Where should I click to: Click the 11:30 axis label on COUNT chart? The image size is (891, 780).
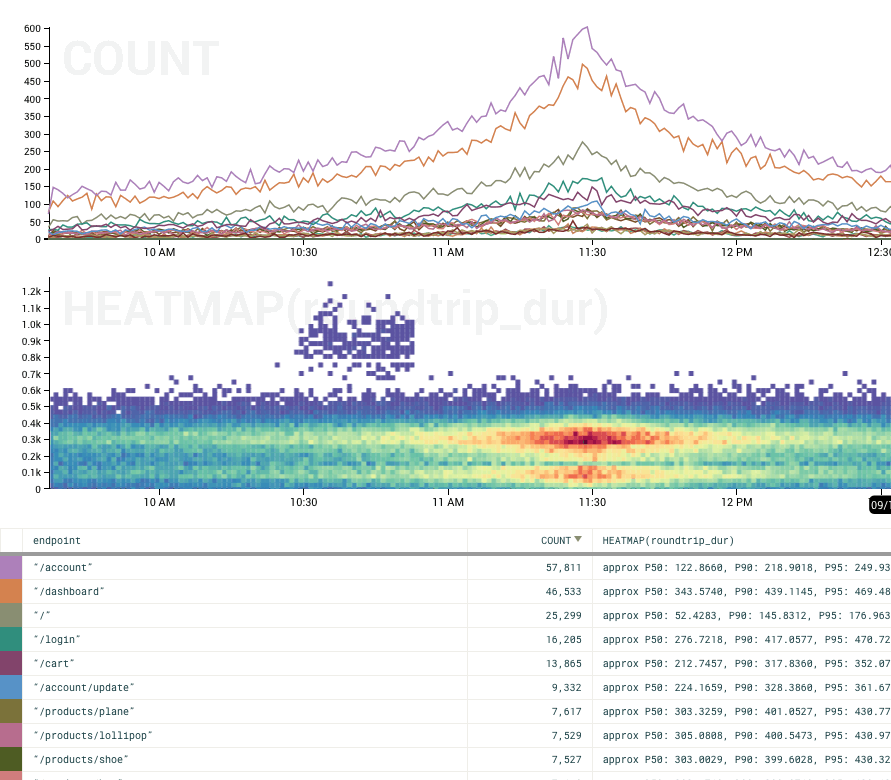pyautogui.click(x=594, y=253)
